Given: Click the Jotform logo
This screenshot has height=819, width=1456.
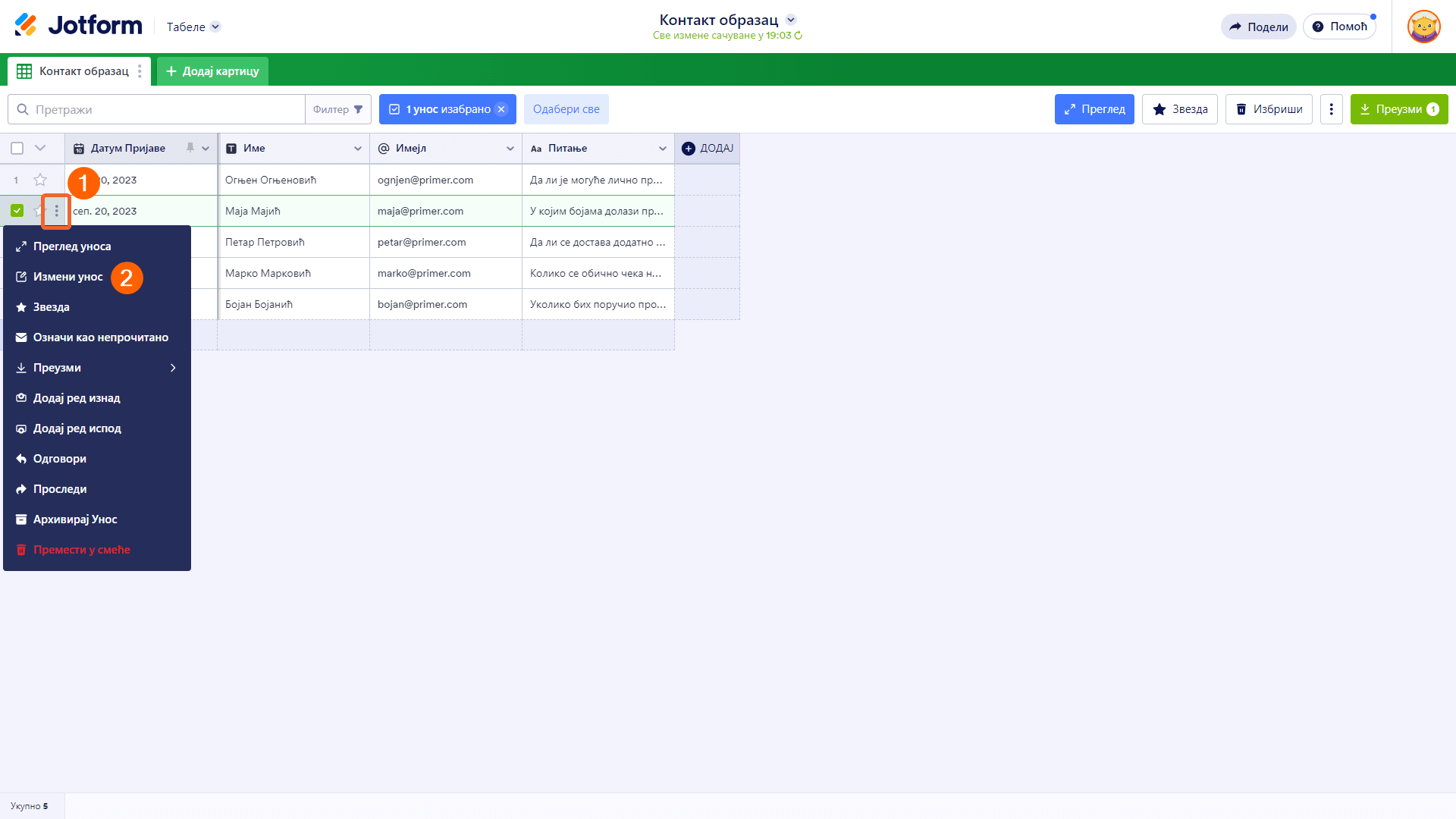Looking at the screenshot, I should point(78,26).
